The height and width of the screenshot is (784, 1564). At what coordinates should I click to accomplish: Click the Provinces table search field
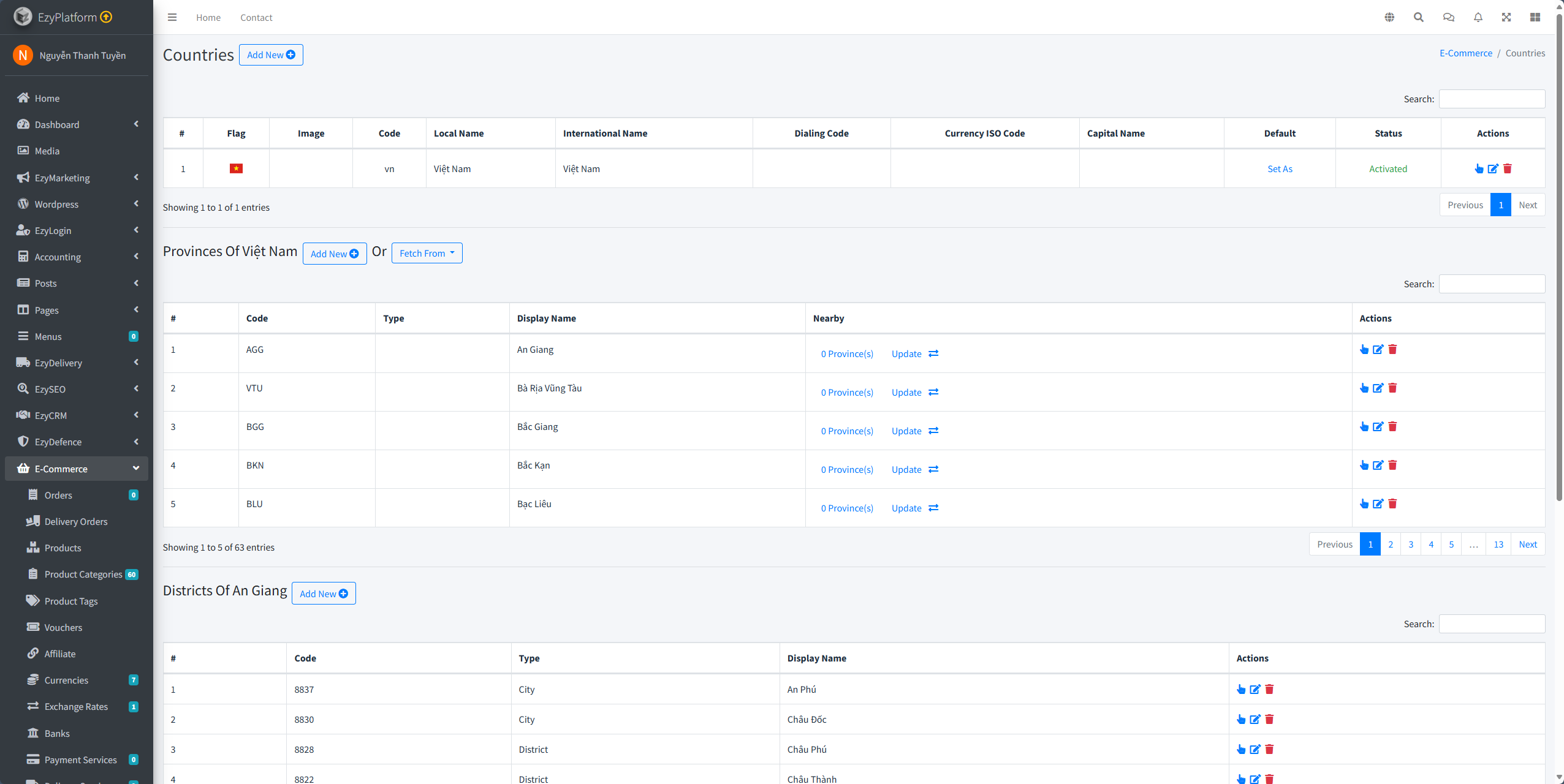click(x=1491, y=284)
